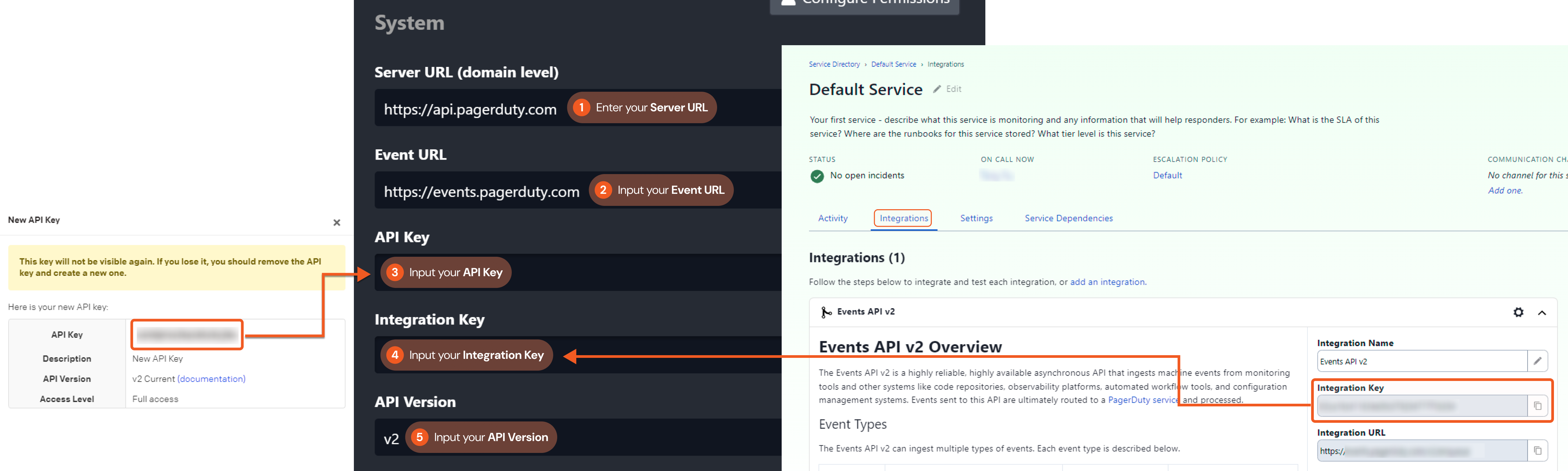This screenshot has height=471, width=1568.
Task: Click the add an integration link
Action: 1107,282
